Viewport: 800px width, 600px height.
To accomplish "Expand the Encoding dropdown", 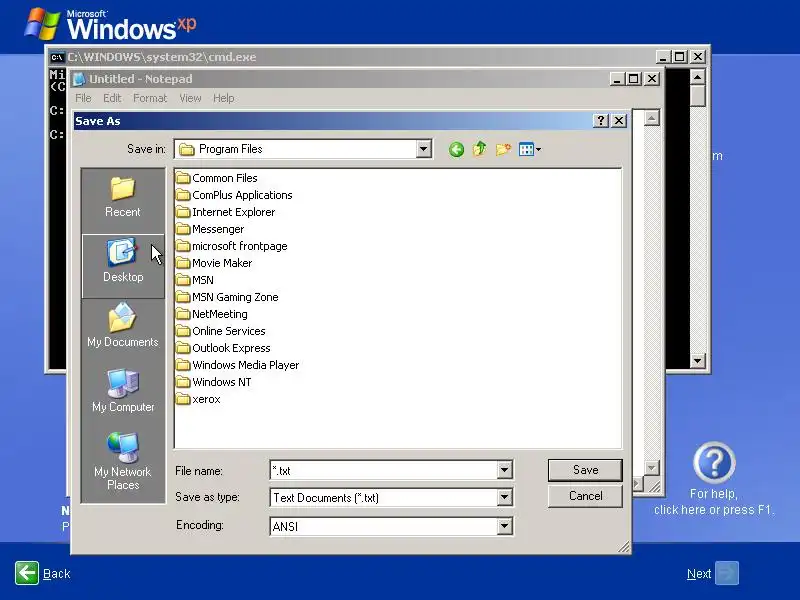I will (x=504, y=526).
